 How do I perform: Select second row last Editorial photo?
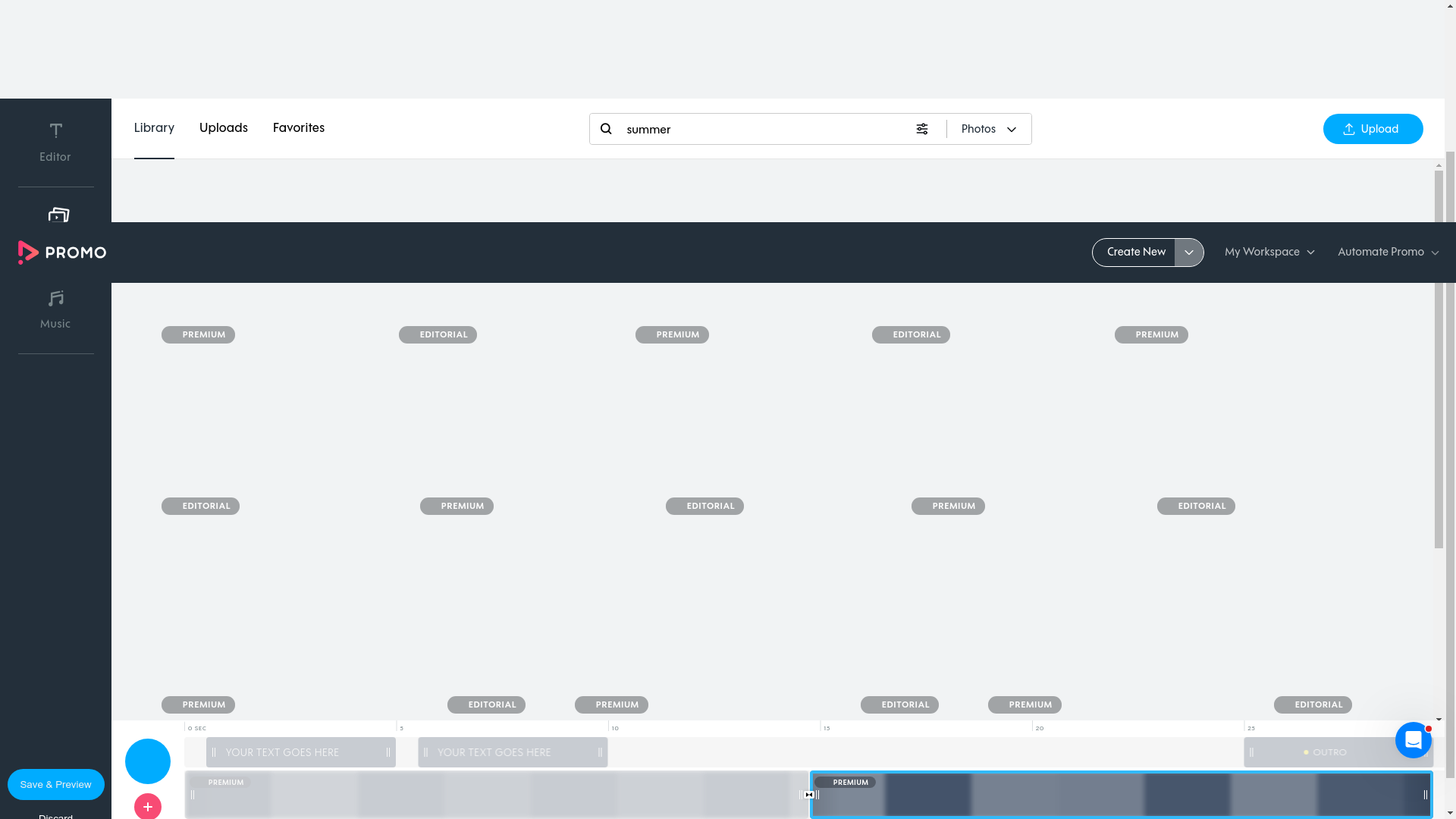[x=1196, y=506]
